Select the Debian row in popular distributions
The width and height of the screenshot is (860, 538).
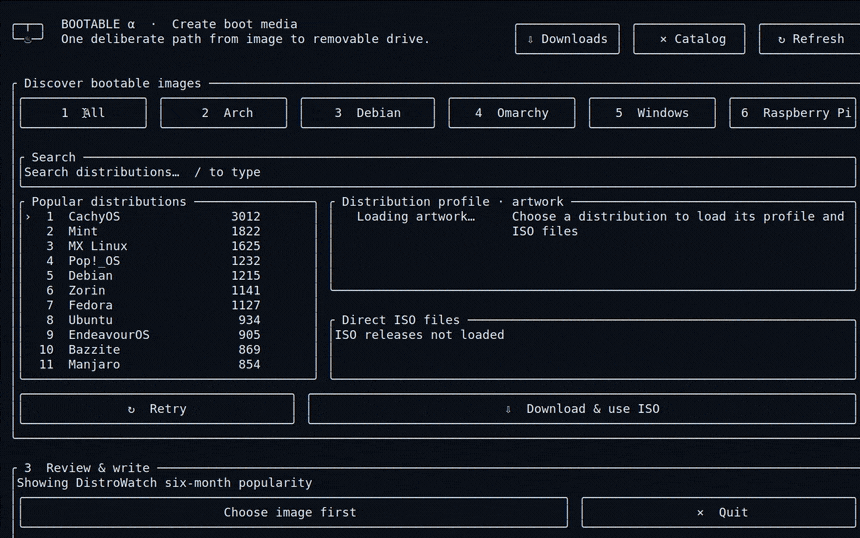click(x=168, y=276)
